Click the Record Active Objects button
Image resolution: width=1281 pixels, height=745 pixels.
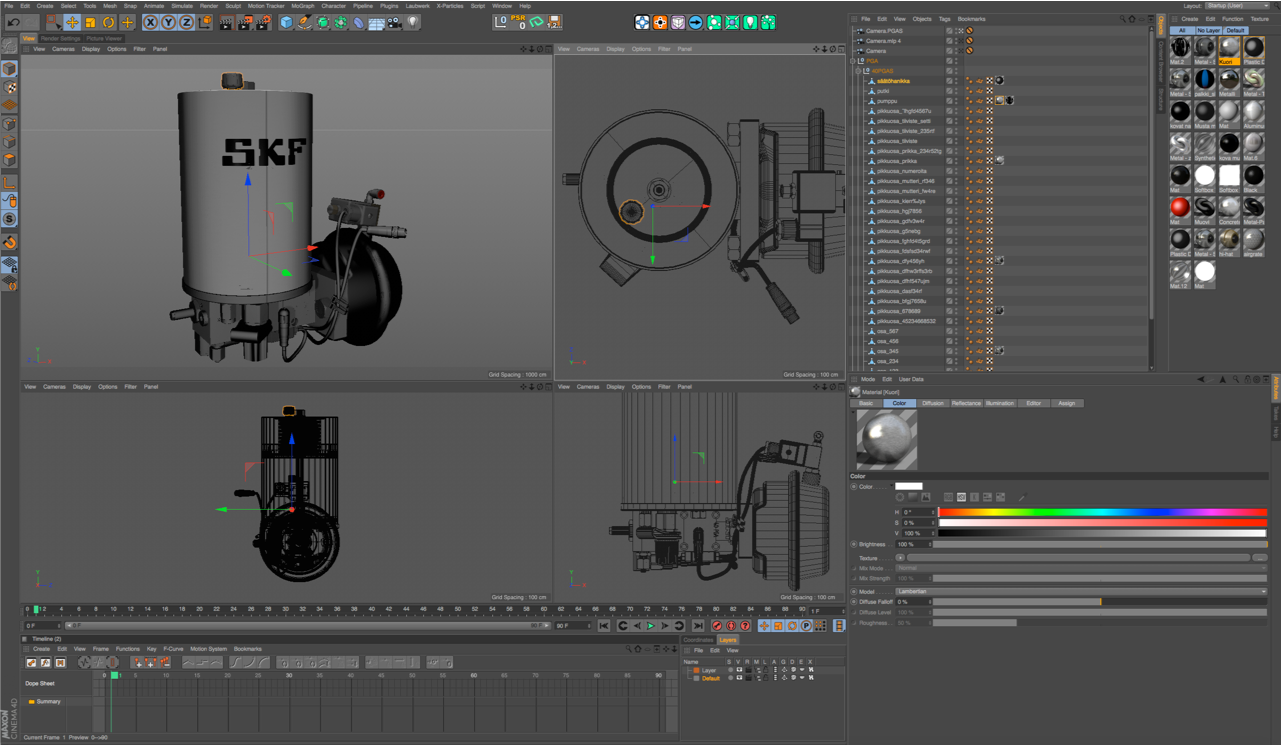click(716, 626)
